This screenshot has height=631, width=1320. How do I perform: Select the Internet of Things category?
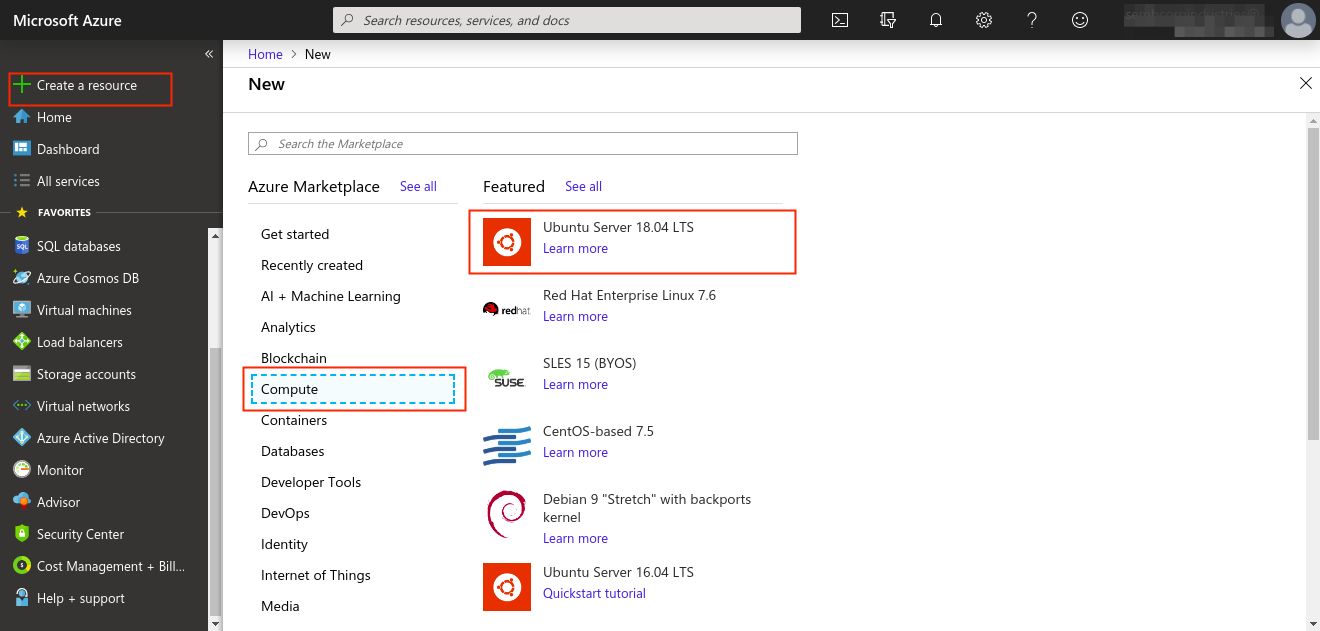(x=316, y=575)
